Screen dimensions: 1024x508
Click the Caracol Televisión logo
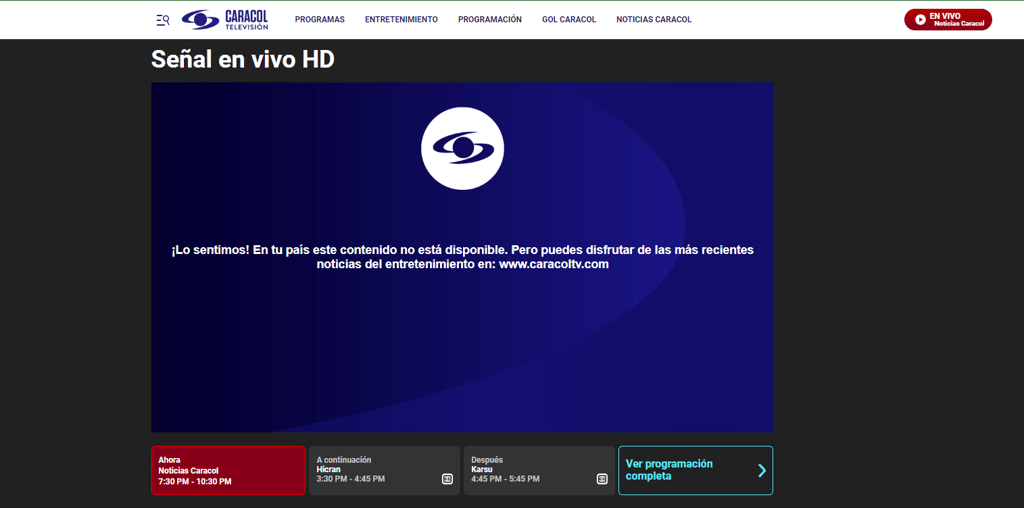click(x=225, y=20)
